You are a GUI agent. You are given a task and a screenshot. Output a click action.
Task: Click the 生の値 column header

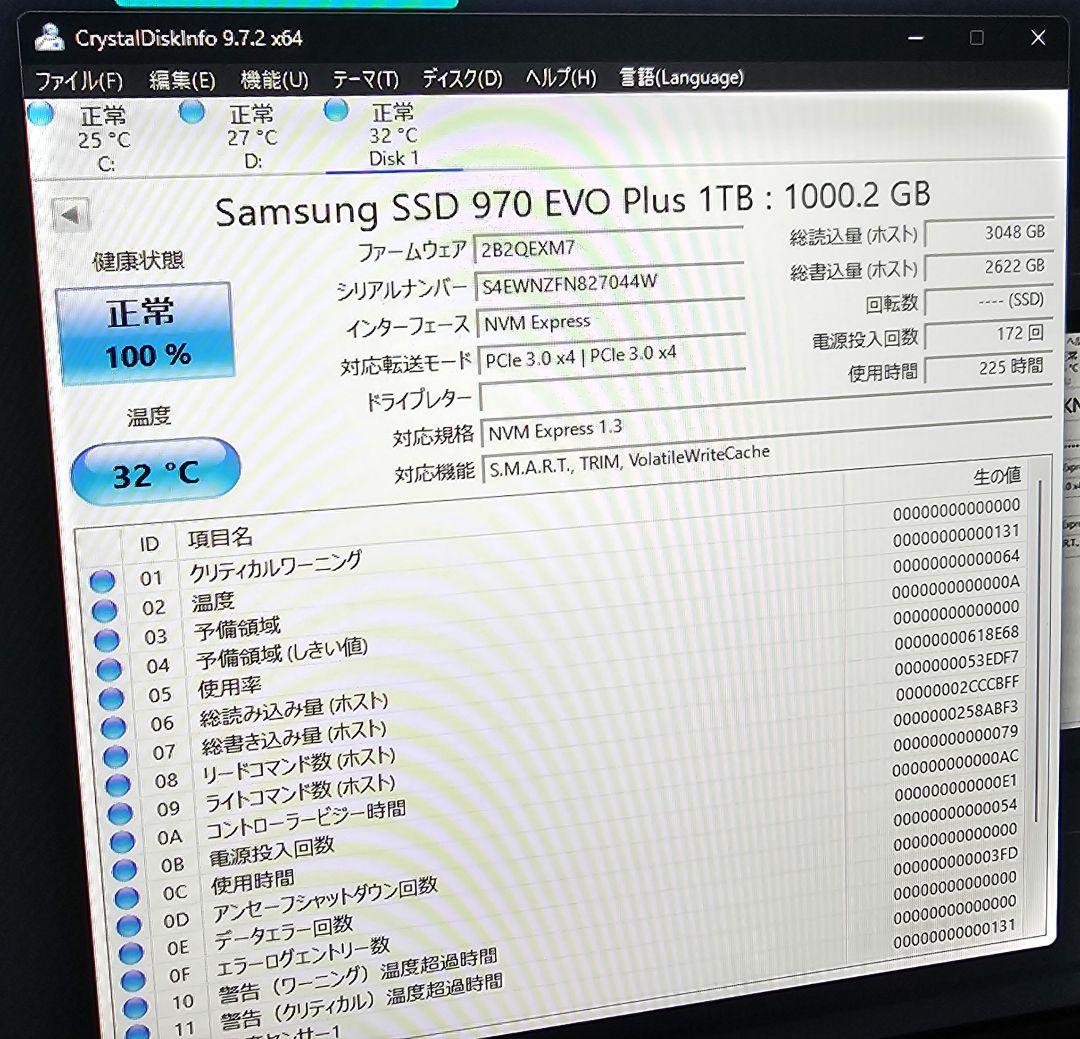pyautogui.click(x=997, y=476)
